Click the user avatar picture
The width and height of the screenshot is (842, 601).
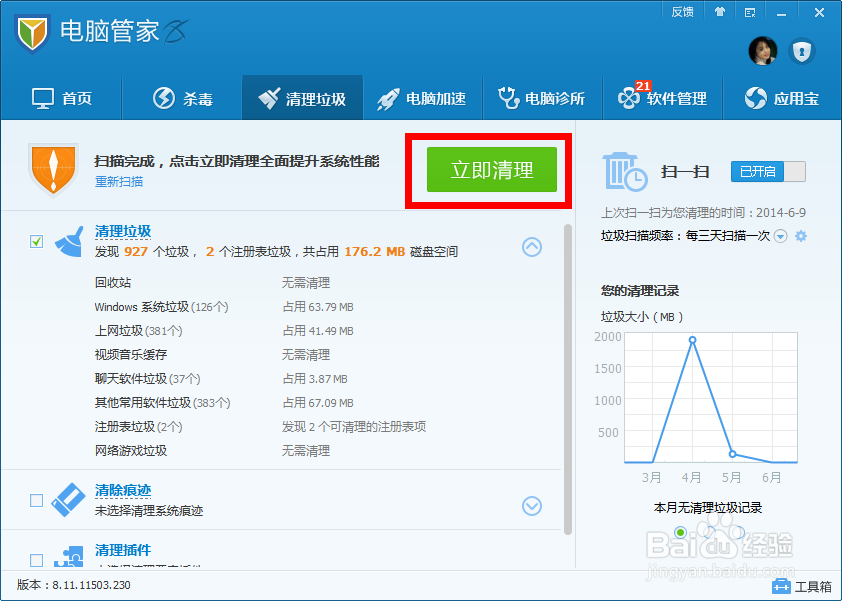[x=763, y=51]
